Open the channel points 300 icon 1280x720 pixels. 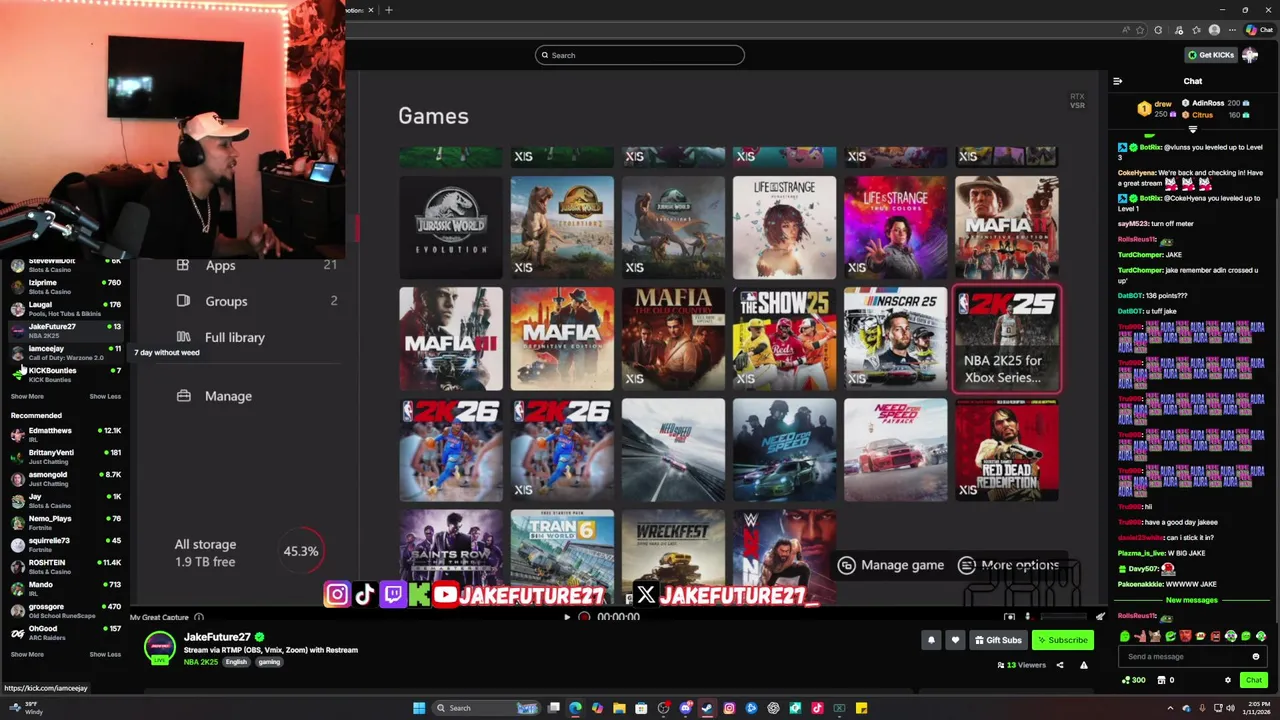tap(1134, 680)
